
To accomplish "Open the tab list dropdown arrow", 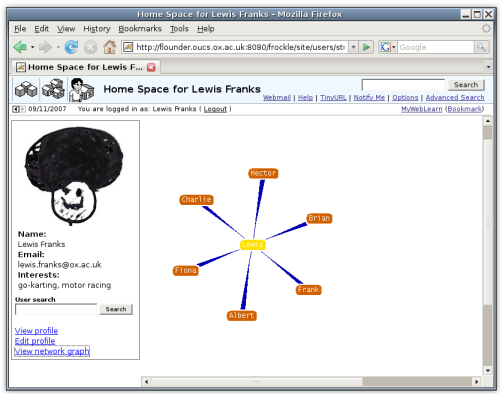I will 488,67.
